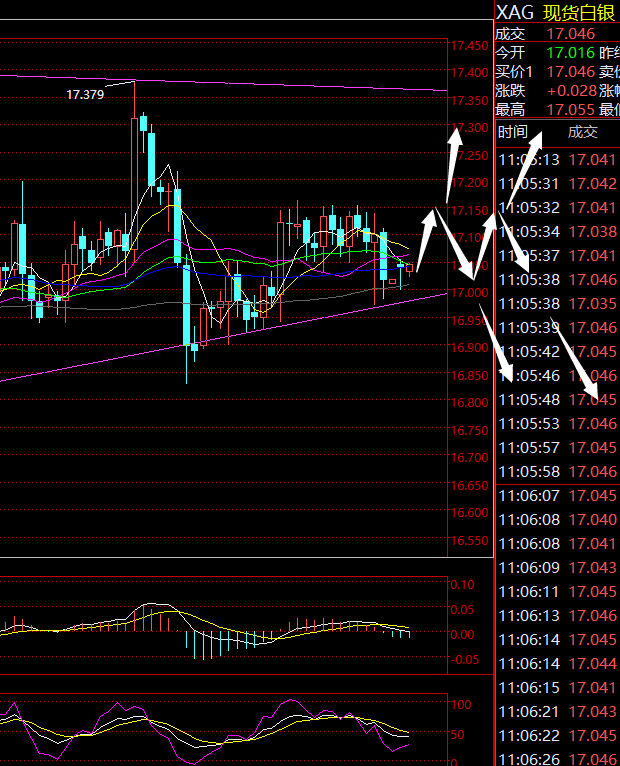Click the last red candle on the chart
The width and height of the screenshot is (620, 766).
[x=409, y=268]
